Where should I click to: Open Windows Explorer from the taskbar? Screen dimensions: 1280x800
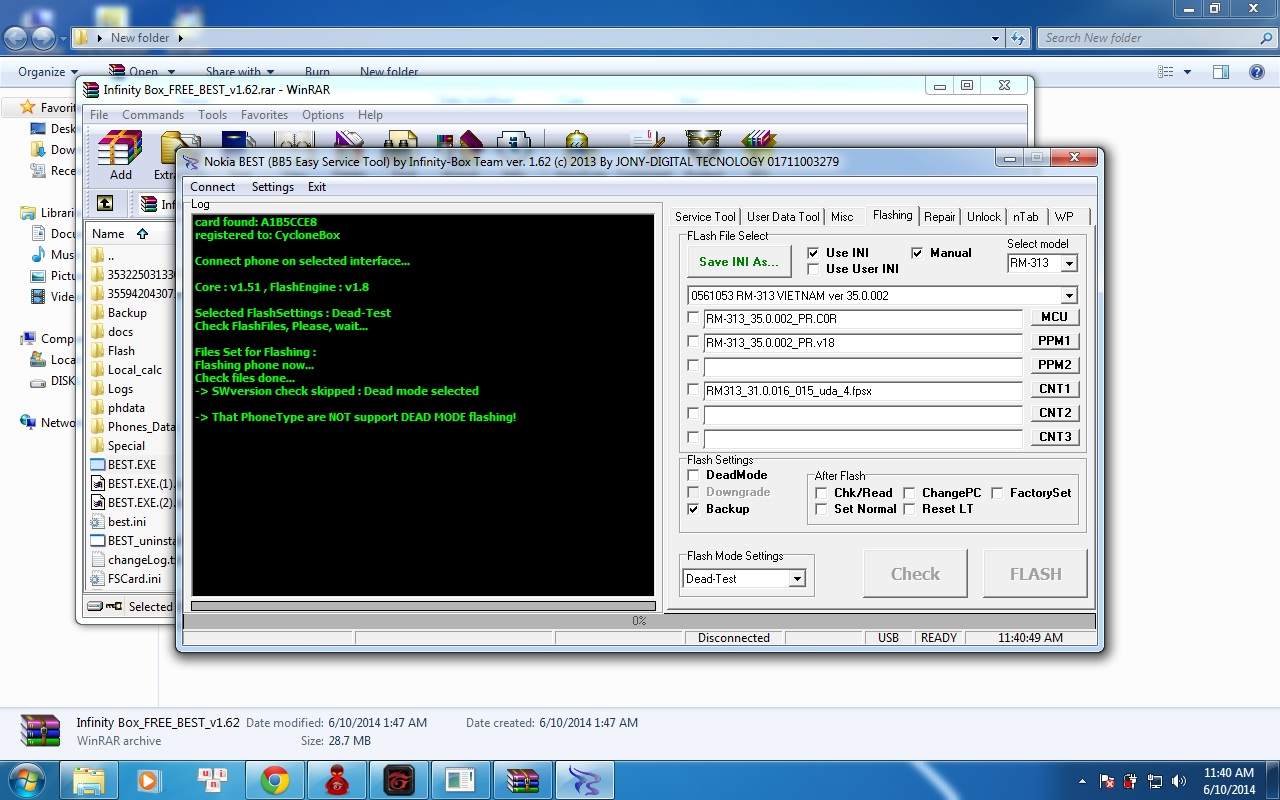click(89, 780)
